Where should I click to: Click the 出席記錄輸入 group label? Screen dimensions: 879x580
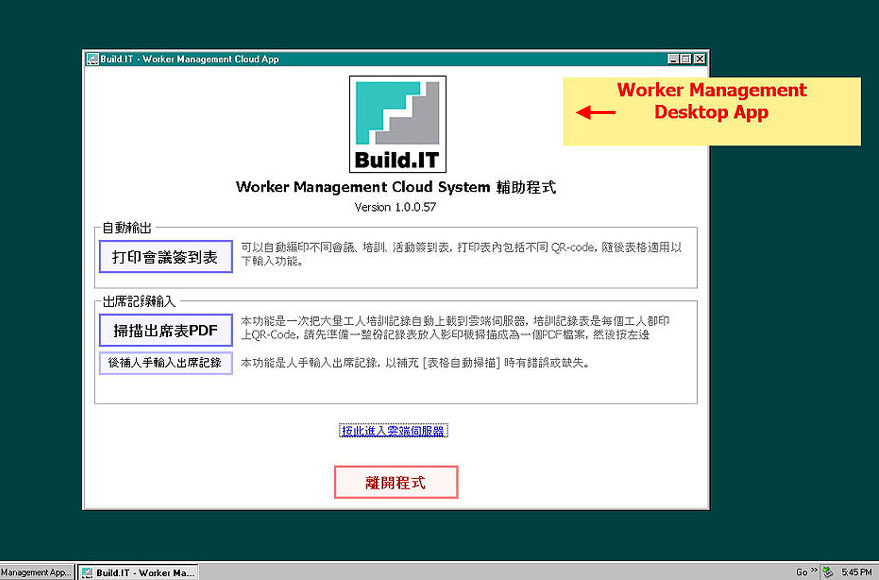point(139,301)
